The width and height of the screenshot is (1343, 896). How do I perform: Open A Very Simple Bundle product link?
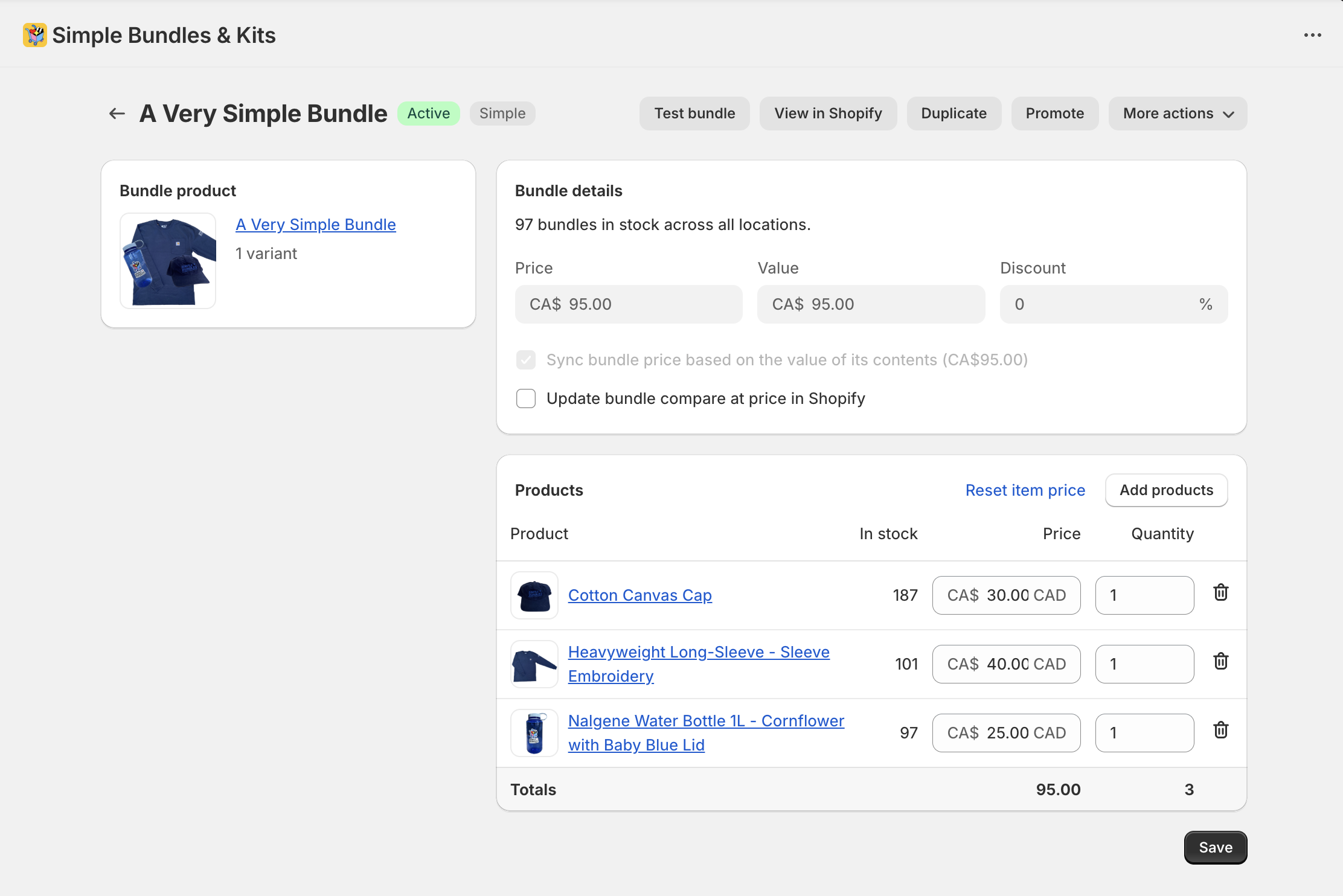click(316, 225)
